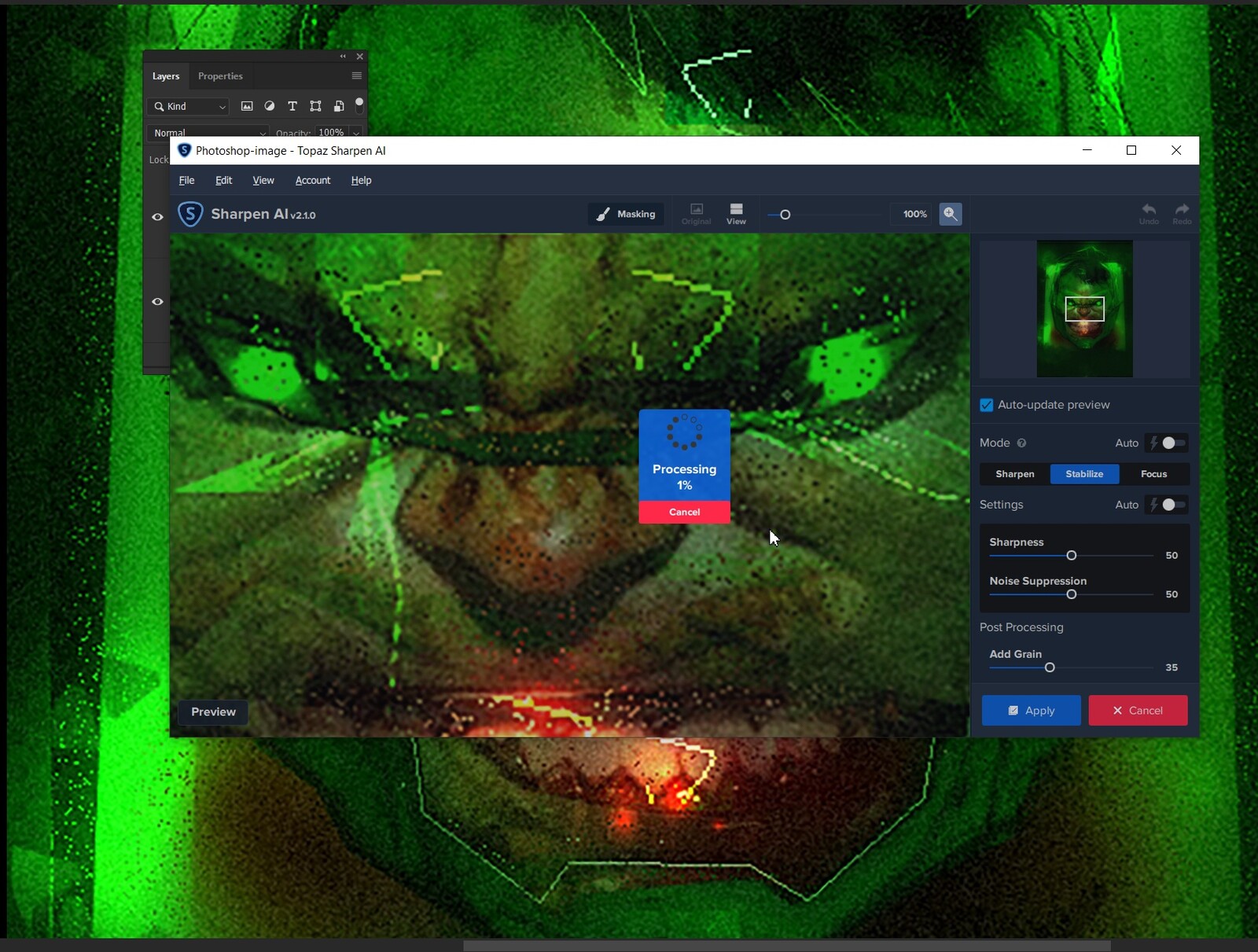Image resolution: width=1258 pixels, height=952 pixels.
Task: Adjust the zoom slider handle
Action: (785, 215)
